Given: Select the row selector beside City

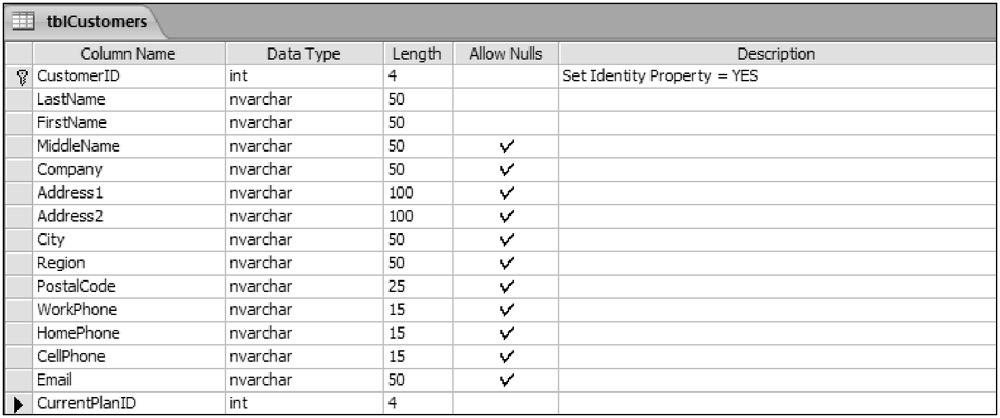Looking at the screenshot, I should [x=19, y=240].
